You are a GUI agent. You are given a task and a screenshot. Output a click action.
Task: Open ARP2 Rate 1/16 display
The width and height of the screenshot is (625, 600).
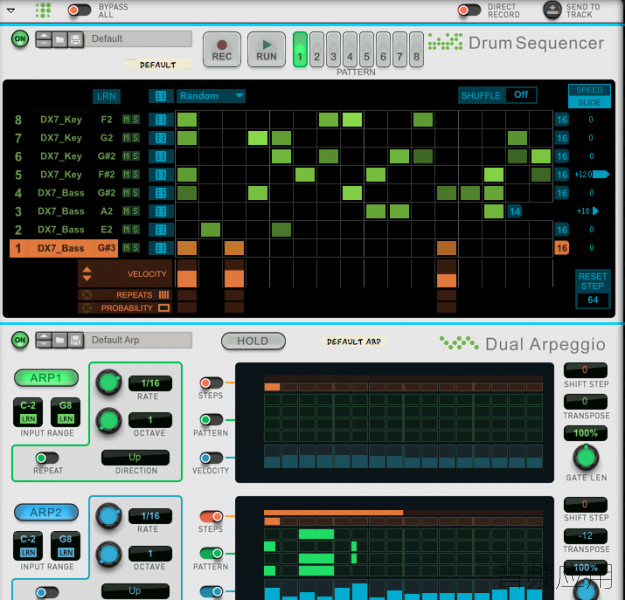click(x=150, y=516)
